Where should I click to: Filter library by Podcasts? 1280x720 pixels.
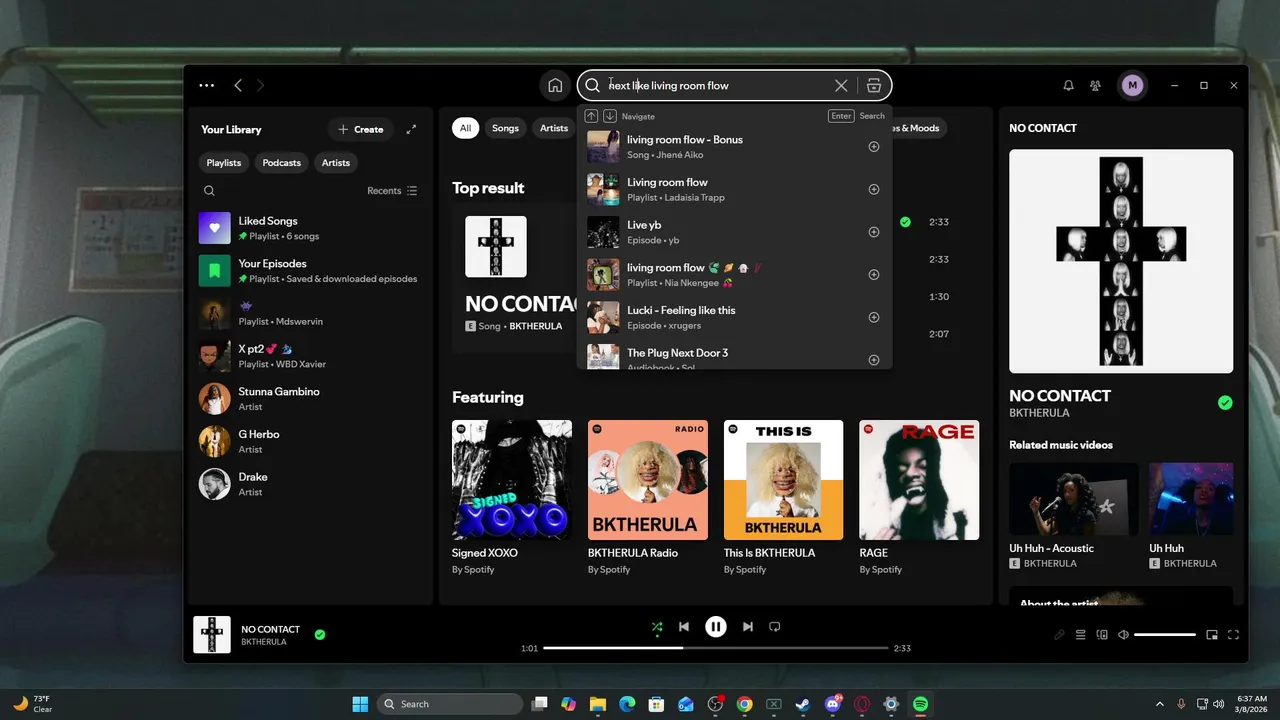point(282,163)
